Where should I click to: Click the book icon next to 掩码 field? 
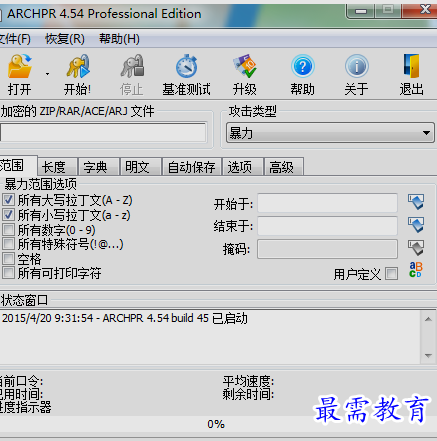point(416,248)
